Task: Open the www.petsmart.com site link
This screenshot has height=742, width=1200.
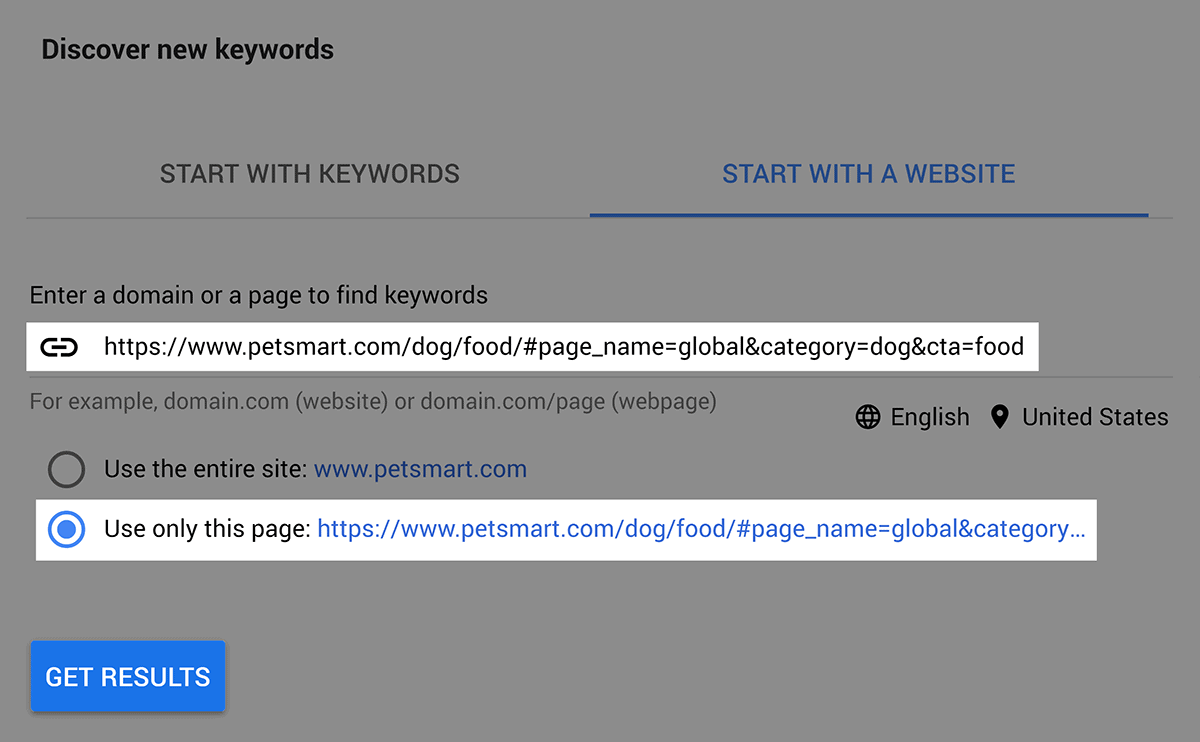Action: [420, 469]
